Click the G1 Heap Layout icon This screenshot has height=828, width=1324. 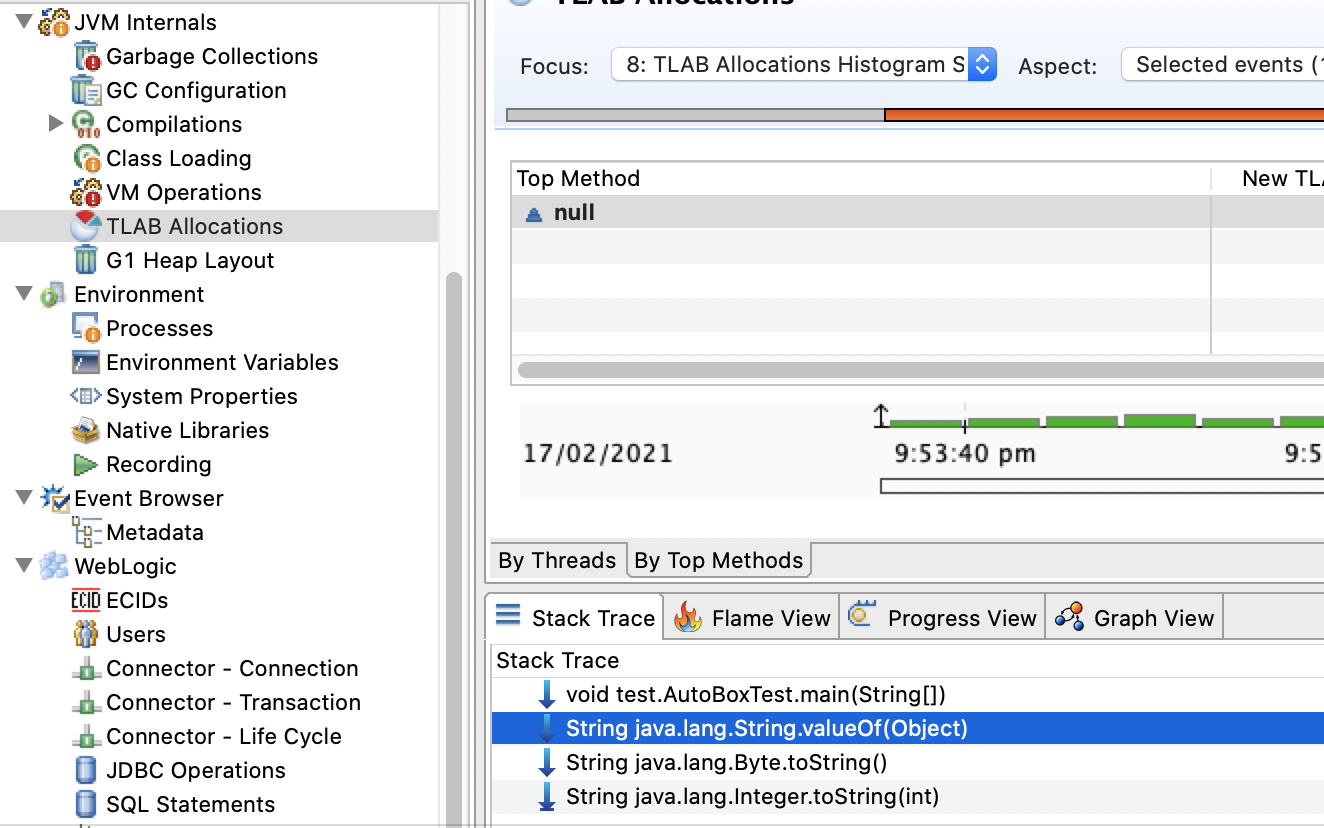(87, 261)
